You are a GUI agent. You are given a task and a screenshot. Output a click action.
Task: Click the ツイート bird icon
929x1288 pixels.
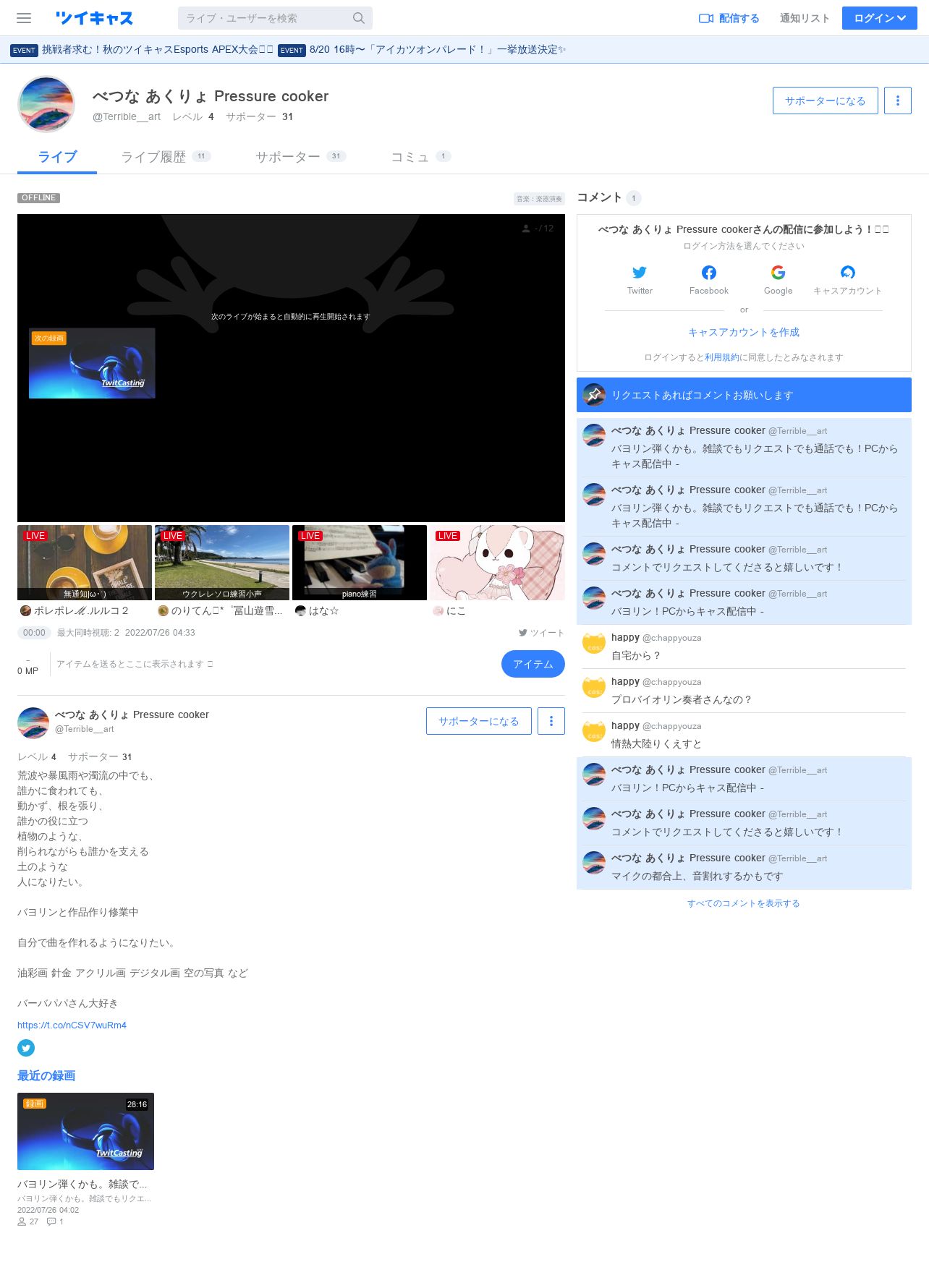(x=522, y=633)
